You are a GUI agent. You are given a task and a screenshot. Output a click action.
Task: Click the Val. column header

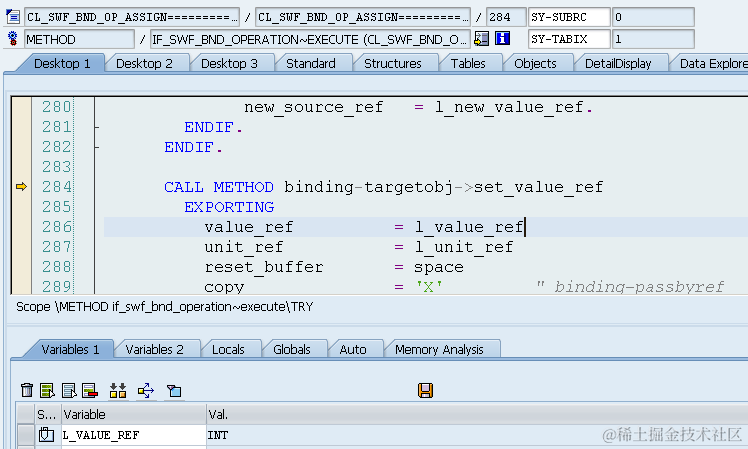pos(477,414)
